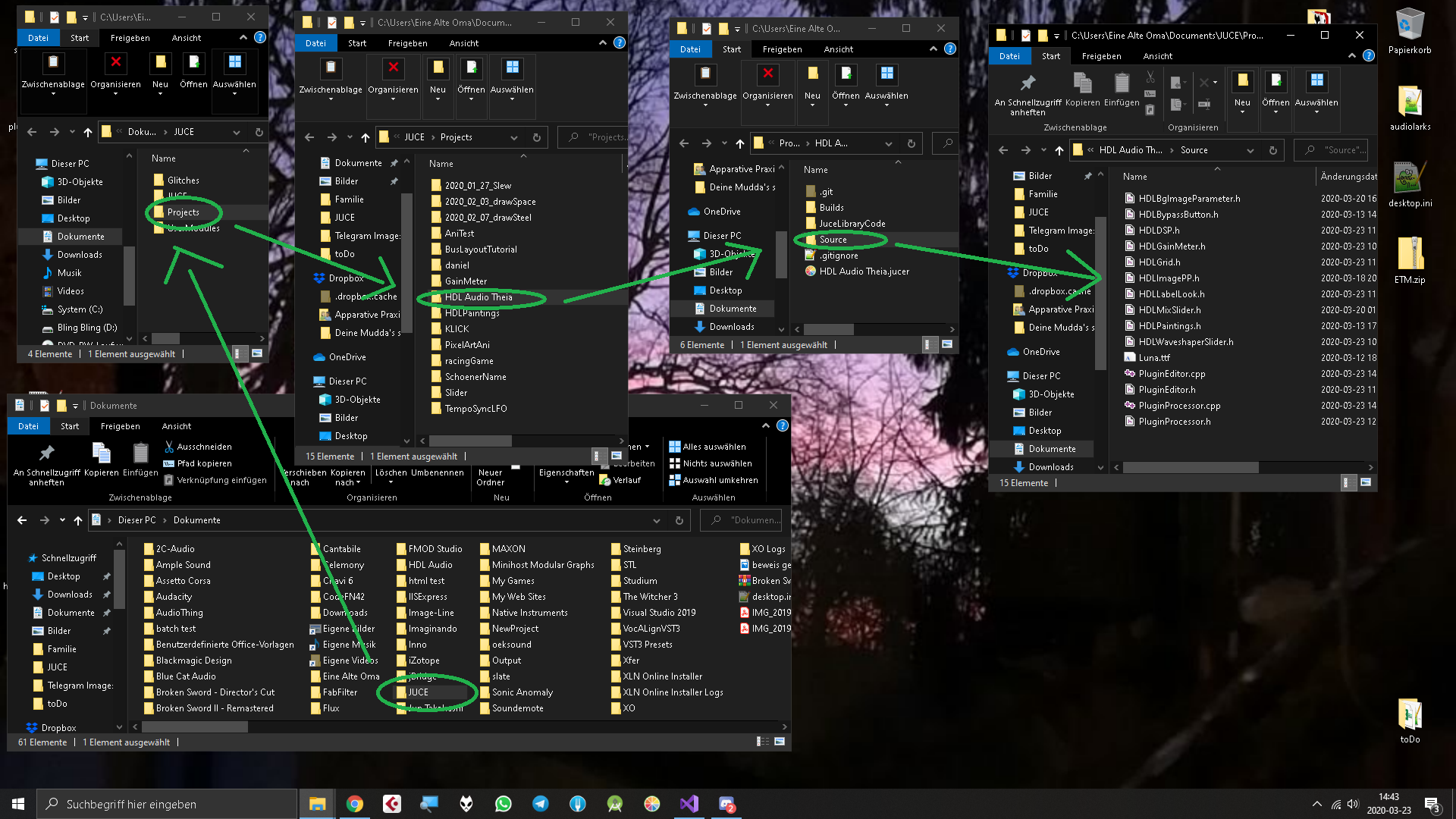The image size is (1456, 819).
Task: Toggle large icons view in Projects window status bar
Action: [616, 457]
